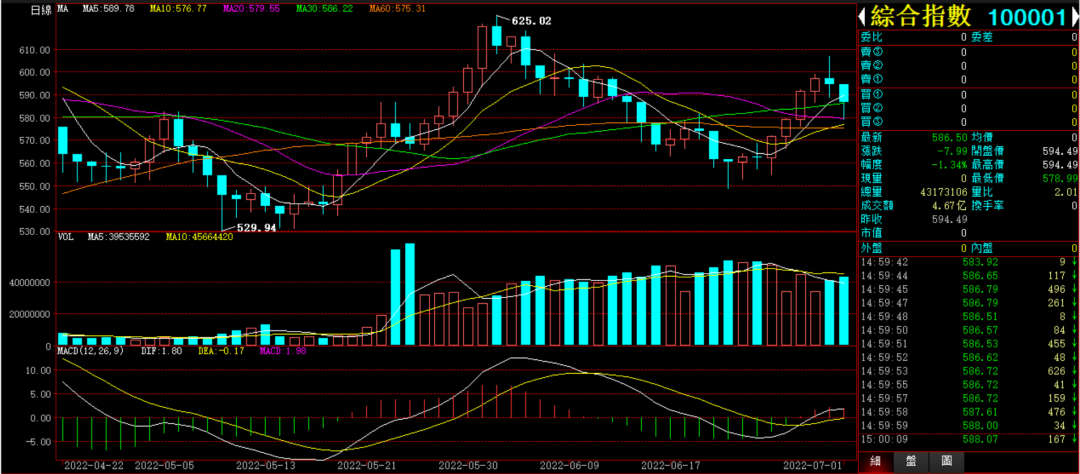
Task: Click the volume MA5:39535592 label
Action: pyautogui.click(x=118, y=237)
